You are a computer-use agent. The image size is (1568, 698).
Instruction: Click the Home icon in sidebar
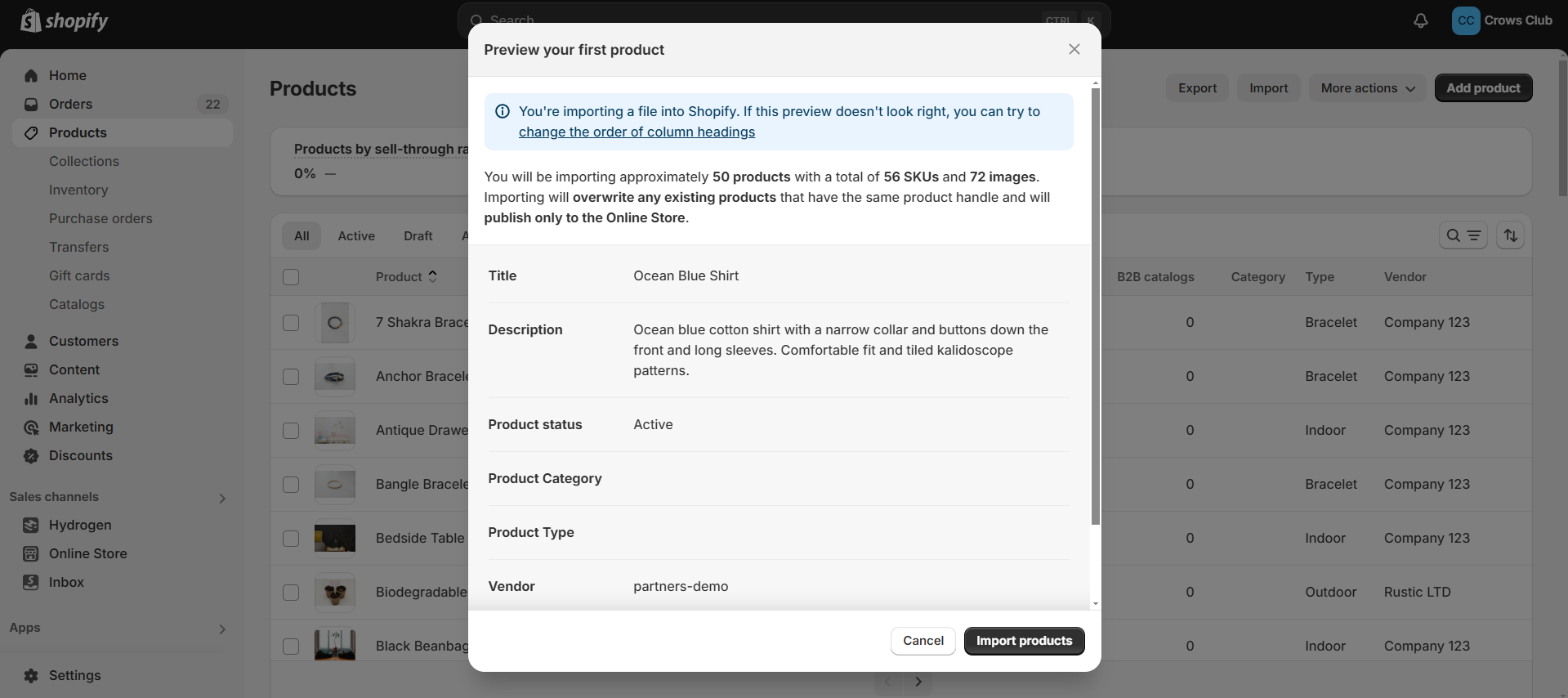(31, 75)
